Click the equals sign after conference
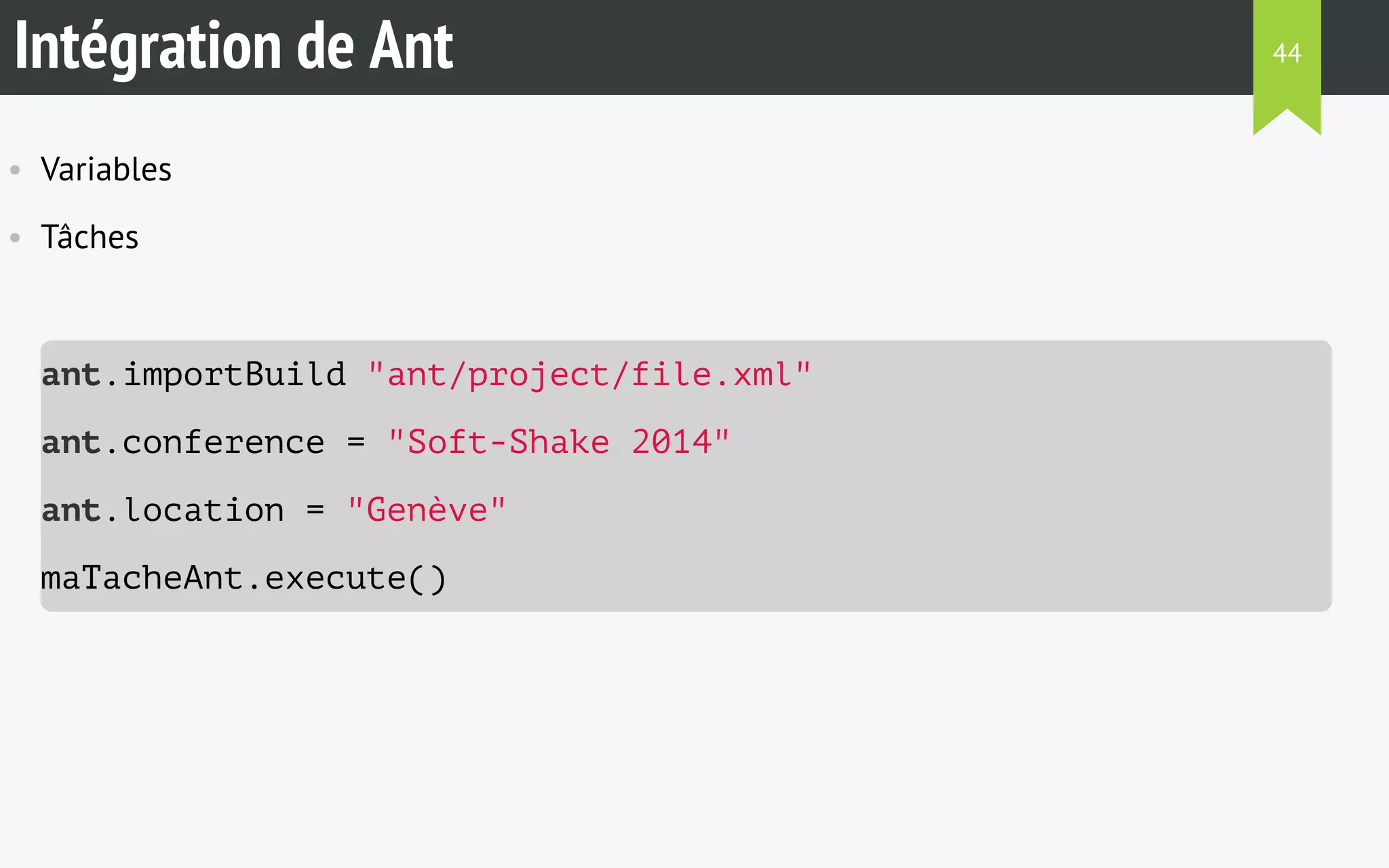Screen dimensions: 1389x868 click(355, 442)
